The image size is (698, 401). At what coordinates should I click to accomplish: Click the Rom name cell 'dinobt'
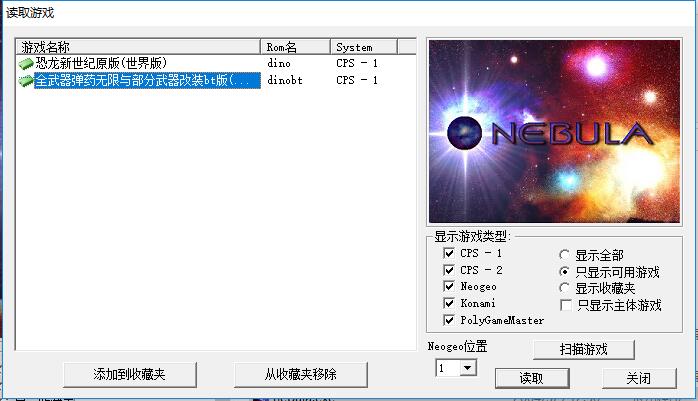285,80
